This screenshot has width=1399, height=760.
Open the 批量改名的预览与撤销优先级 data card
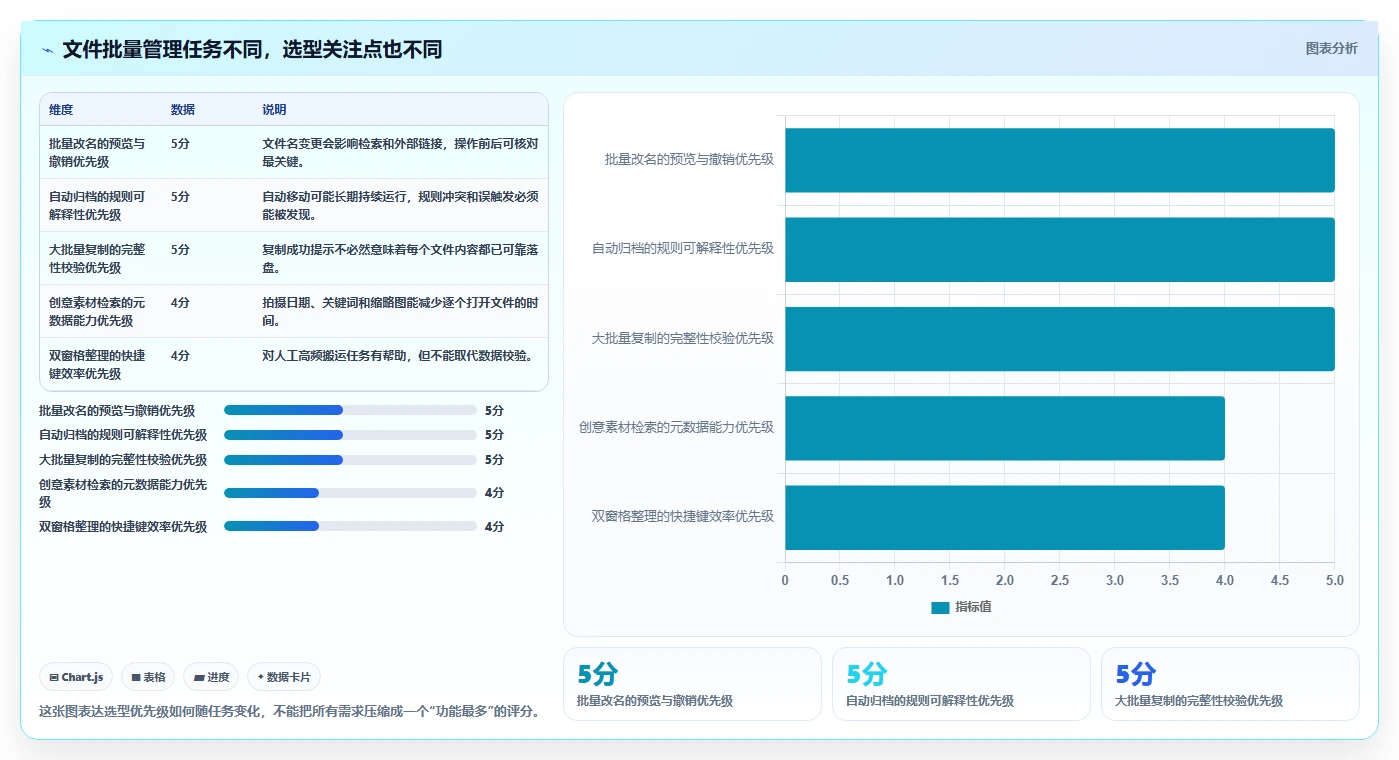(x=692, y=684)
